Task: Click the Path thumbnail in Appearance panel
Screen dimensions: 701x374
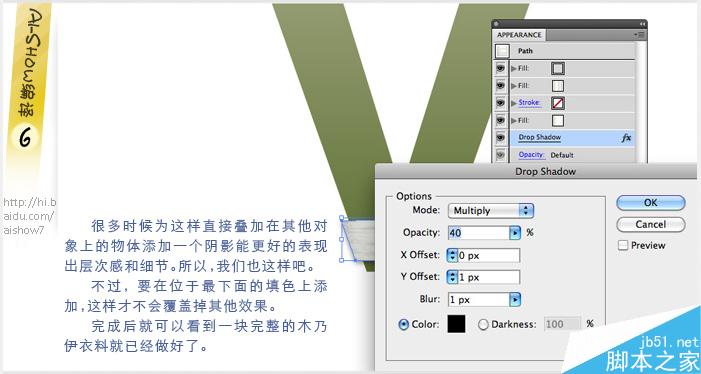Action: click(502, 51)
